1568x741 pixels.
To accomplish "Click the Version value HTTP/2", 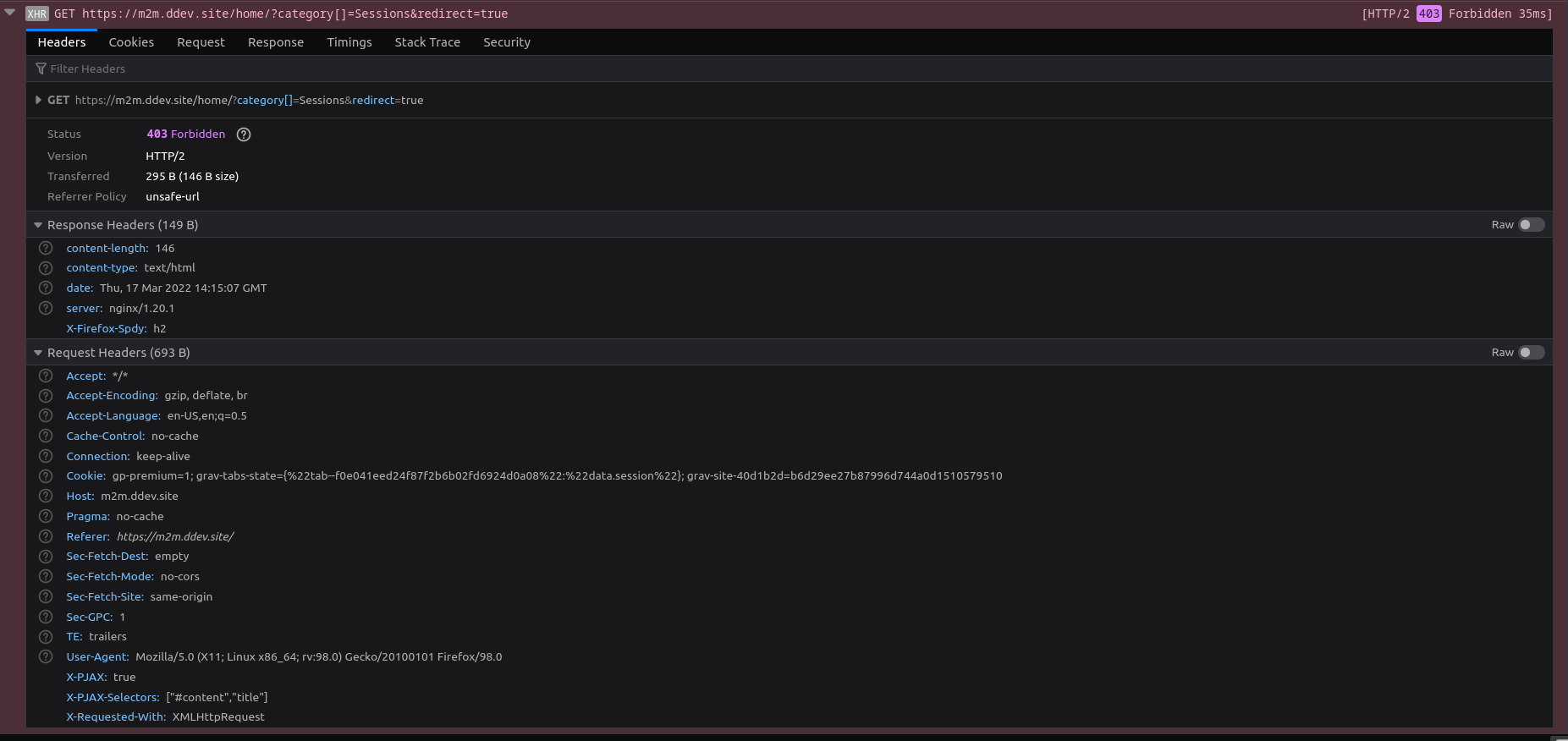I will [x=165, y=156].
